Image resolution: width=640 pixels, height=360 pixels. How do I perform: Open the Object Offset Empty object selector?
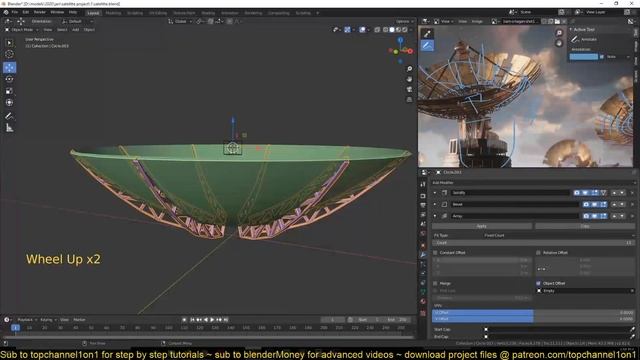tap(585, 291)
